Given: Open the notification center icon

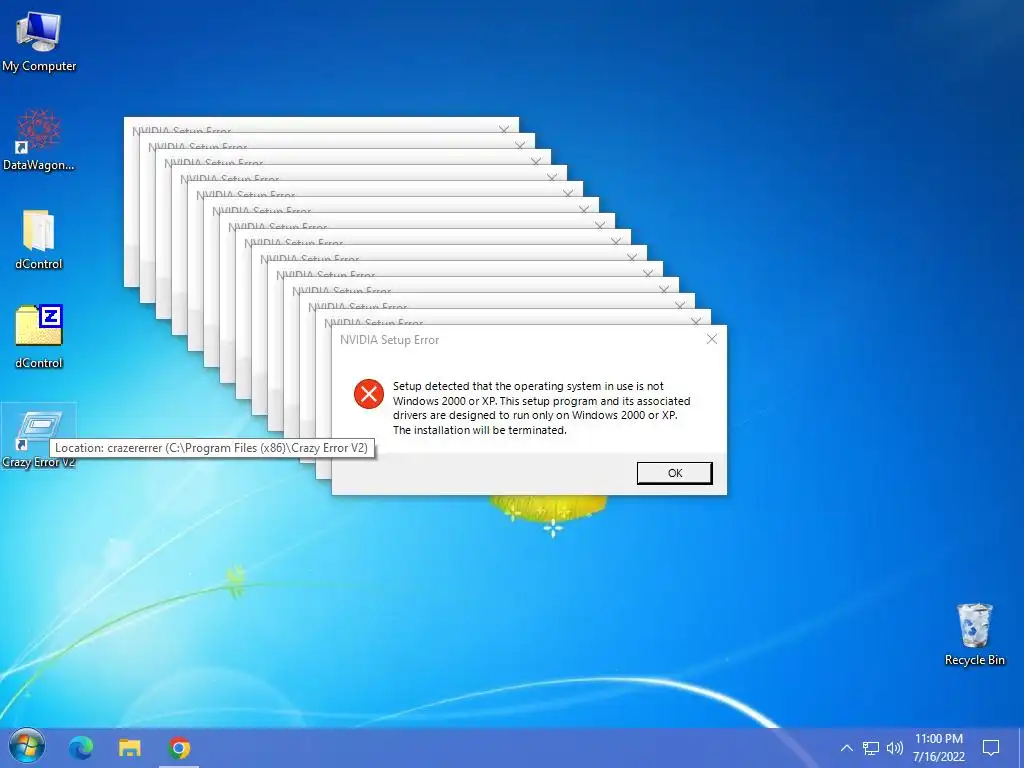Looking at the screenshot, I should tap(991, 748).
